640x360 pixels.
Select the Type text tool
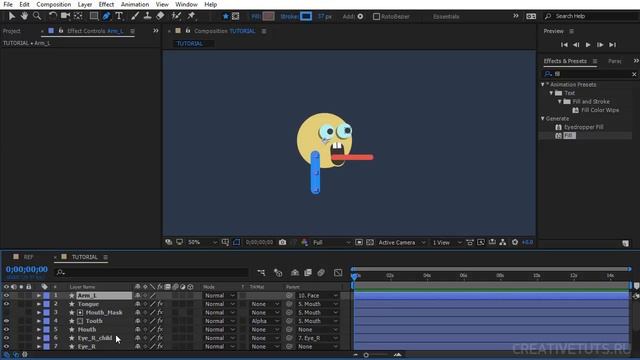119,16
